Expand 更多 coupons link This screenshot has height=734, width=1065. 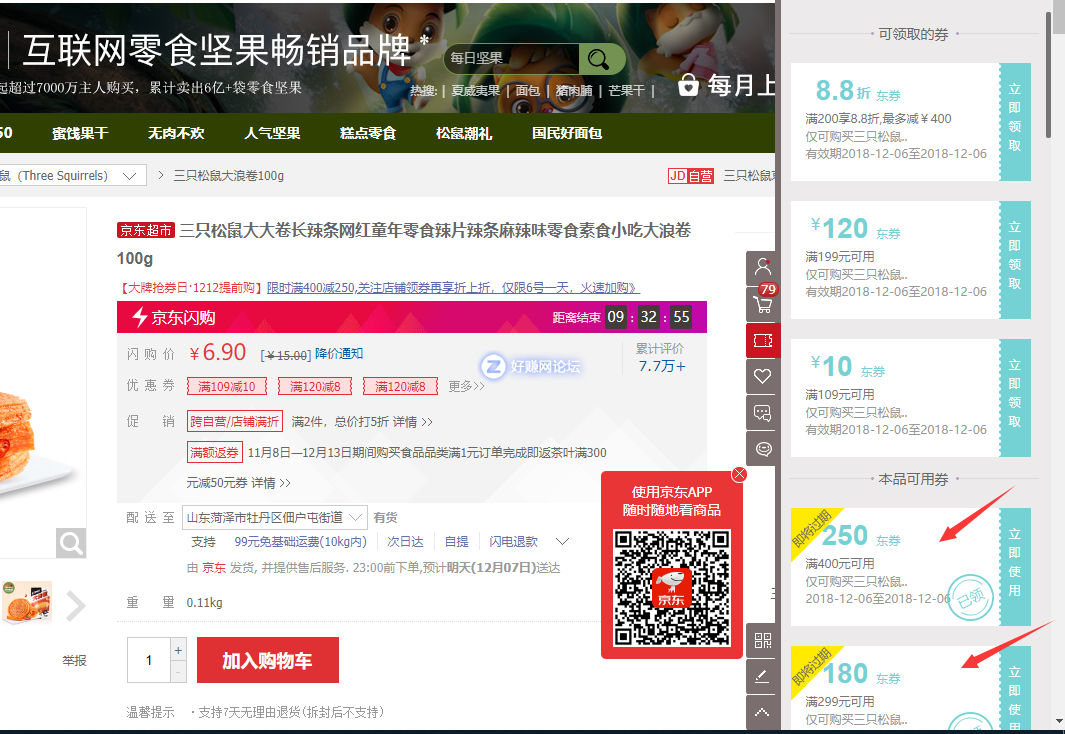[x=466, y=386]
